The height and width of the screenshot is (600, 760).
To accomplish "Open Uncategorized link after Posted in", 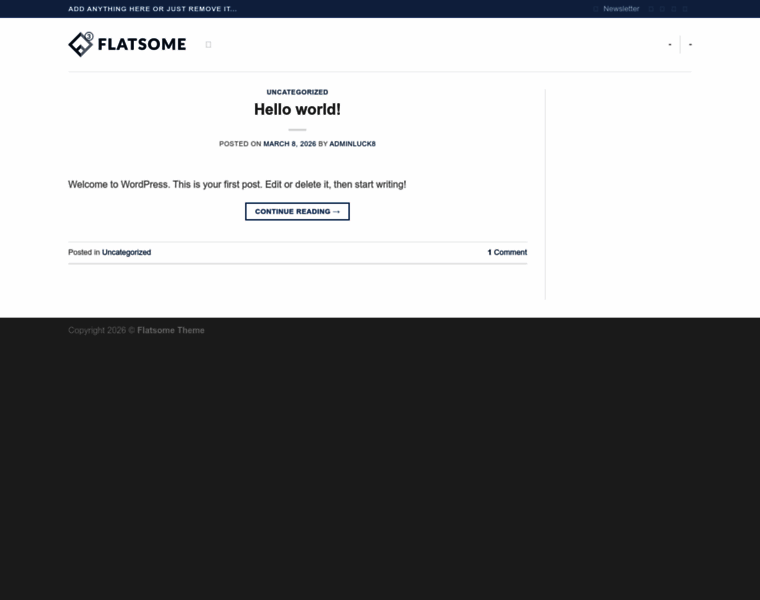I will pos(127,253).
